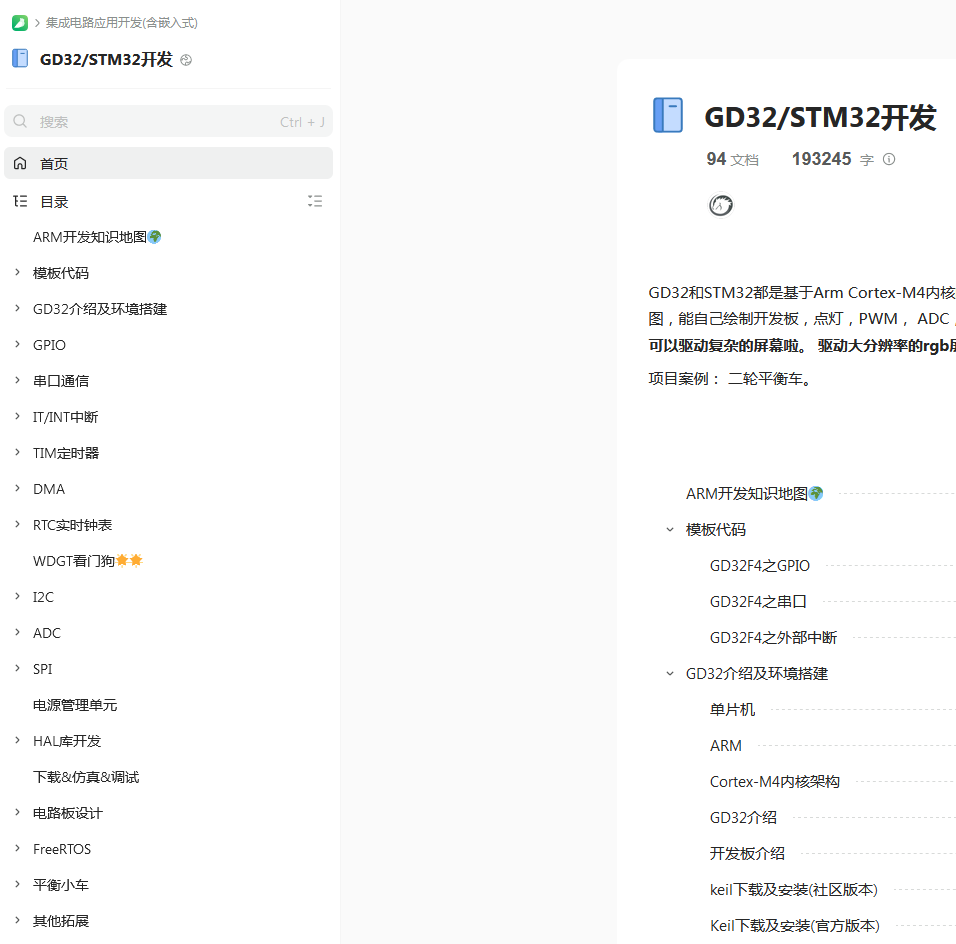
Task: Expand the DMA chevron
Action: (17, 488)
